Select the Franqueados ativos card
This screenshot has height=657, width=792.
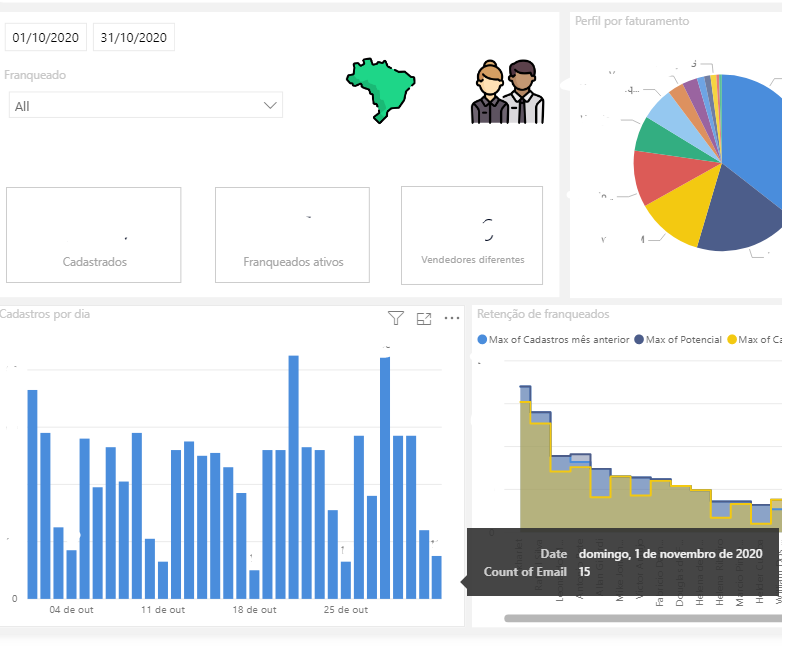click(x=292, y=235)
